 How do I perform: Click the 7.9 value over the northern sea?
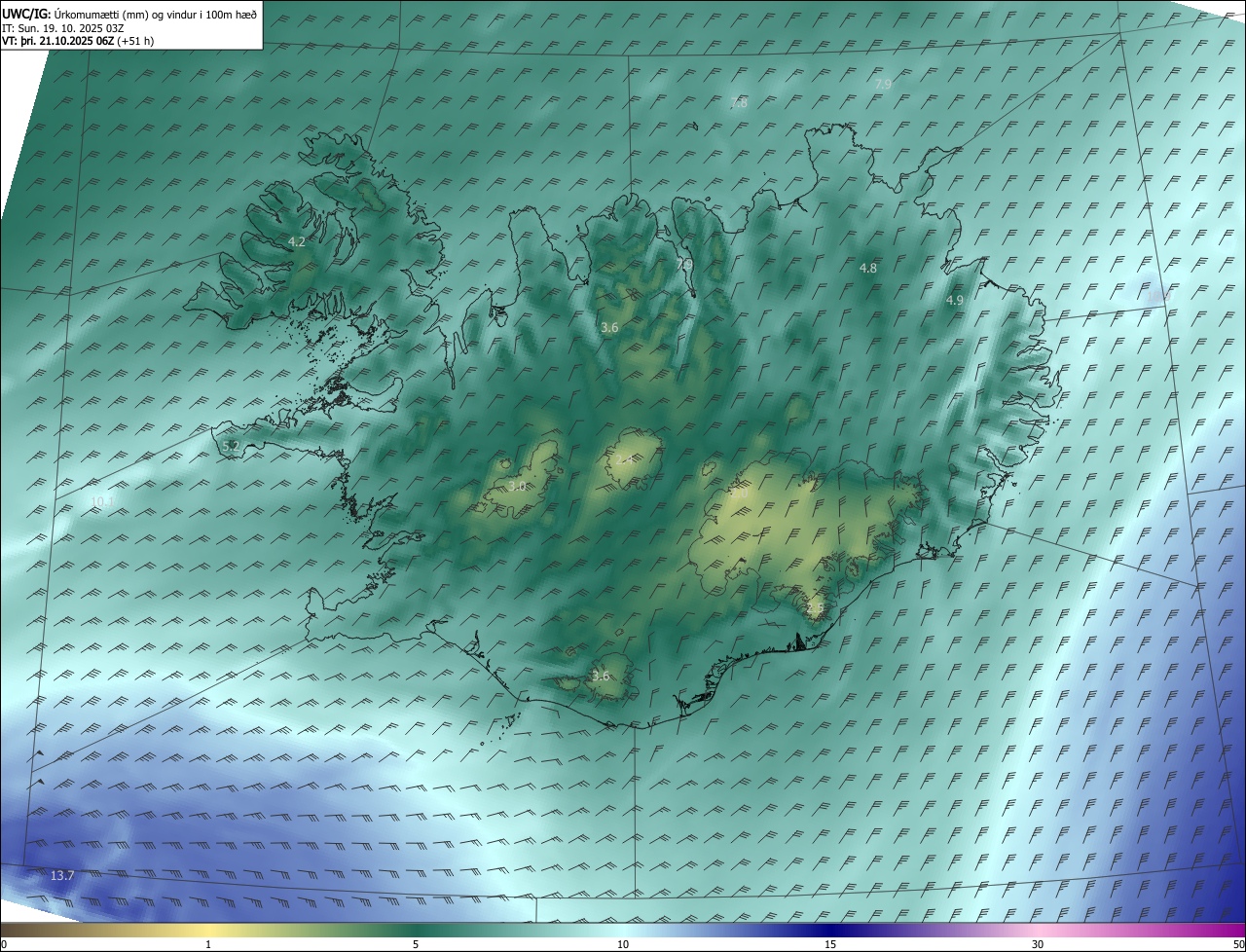883,85
